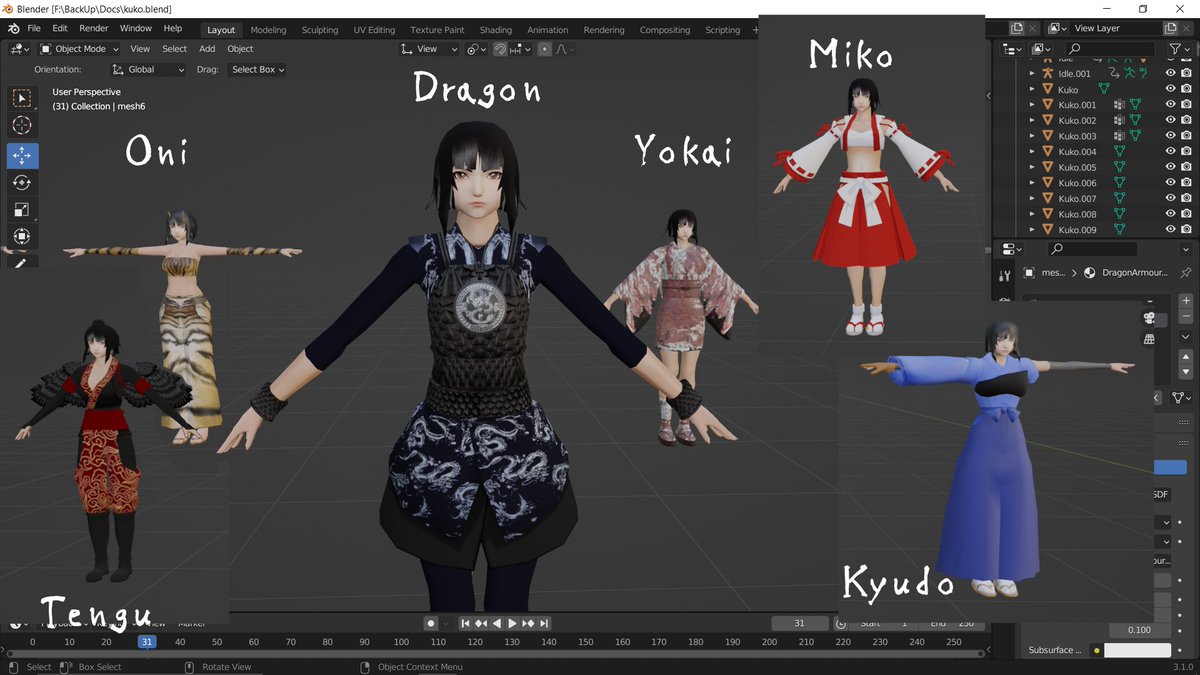Click the 0.100 value slider in properties
This screenshot has width=1200, height=675.
(x=1140, y=630)
